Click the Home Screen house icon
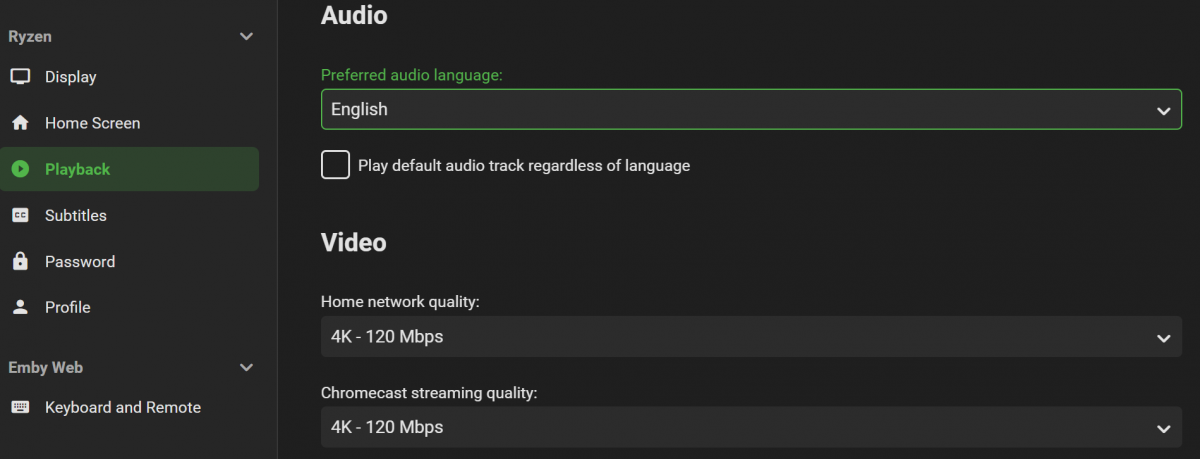Viewport: 1200px width, 459px height. (20, 123)
